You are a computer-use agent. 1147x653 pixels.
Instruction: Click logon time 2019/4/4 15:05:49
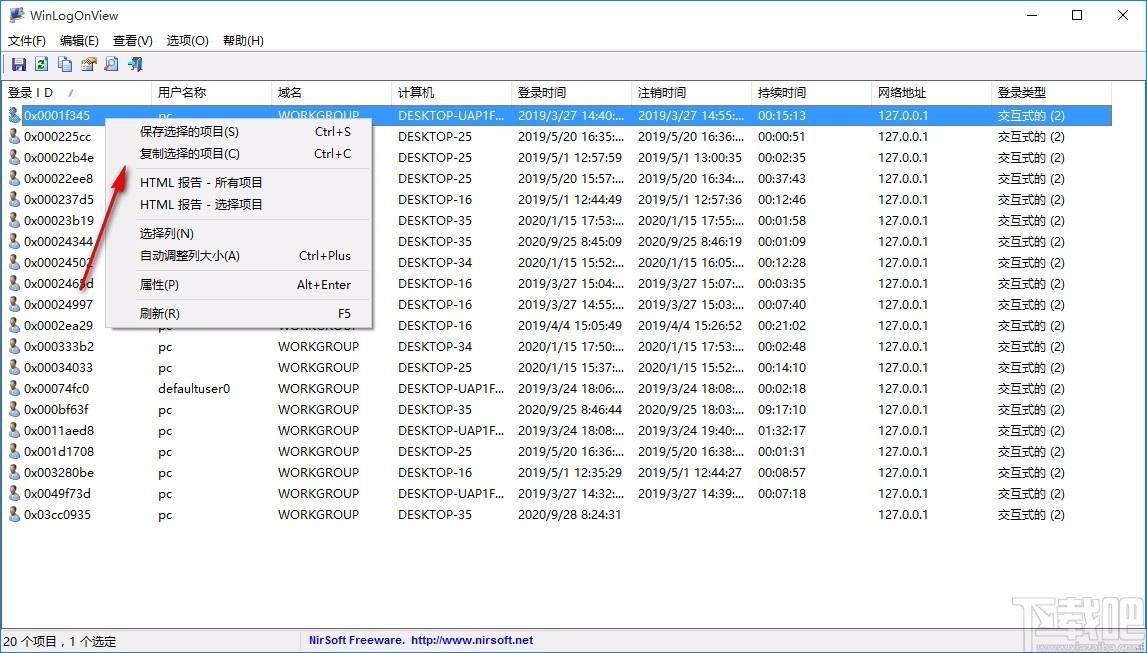point(570,326)
